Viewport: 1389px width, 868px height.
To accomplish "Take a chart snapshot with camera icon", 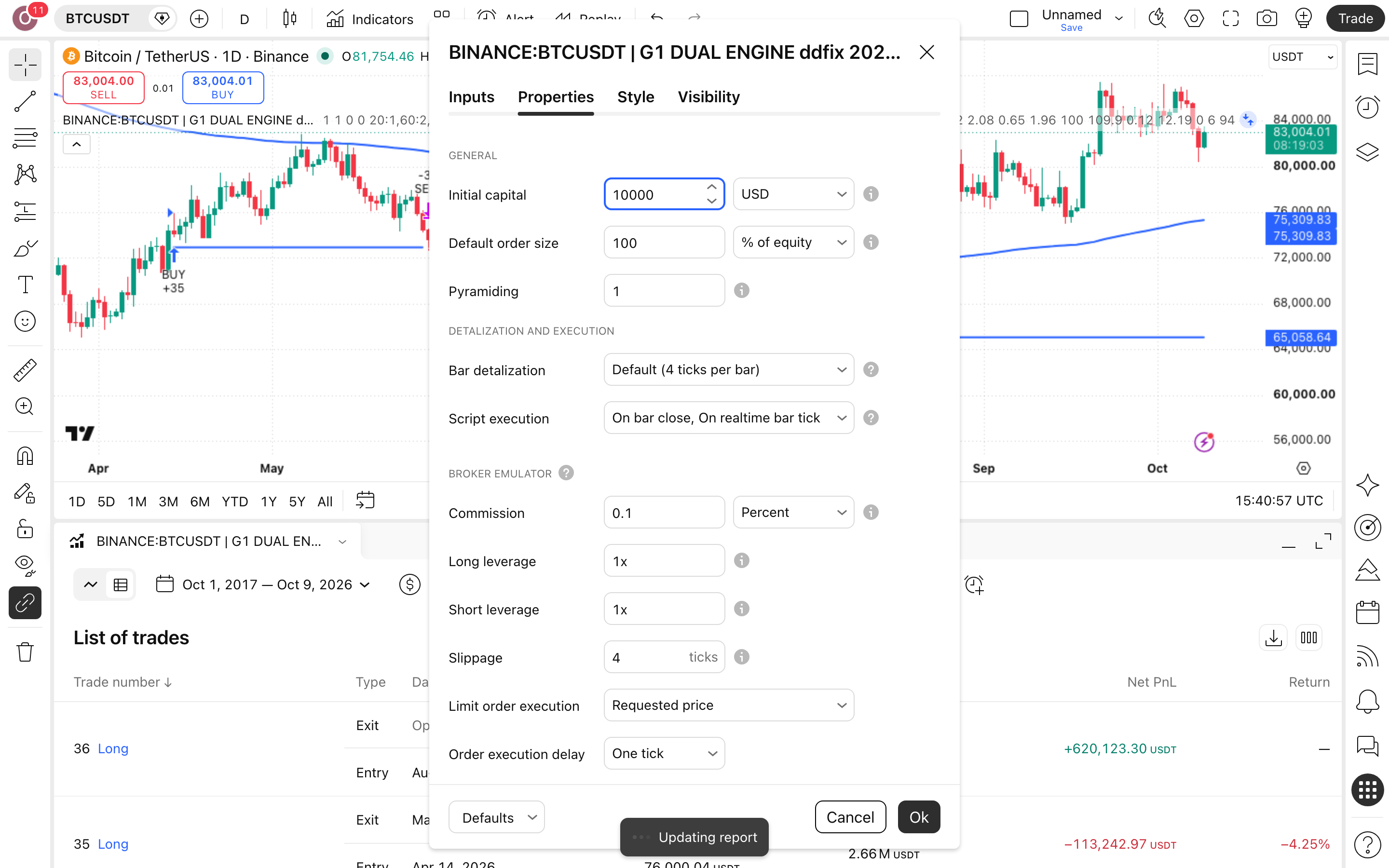I will (x=1267, y=18).
